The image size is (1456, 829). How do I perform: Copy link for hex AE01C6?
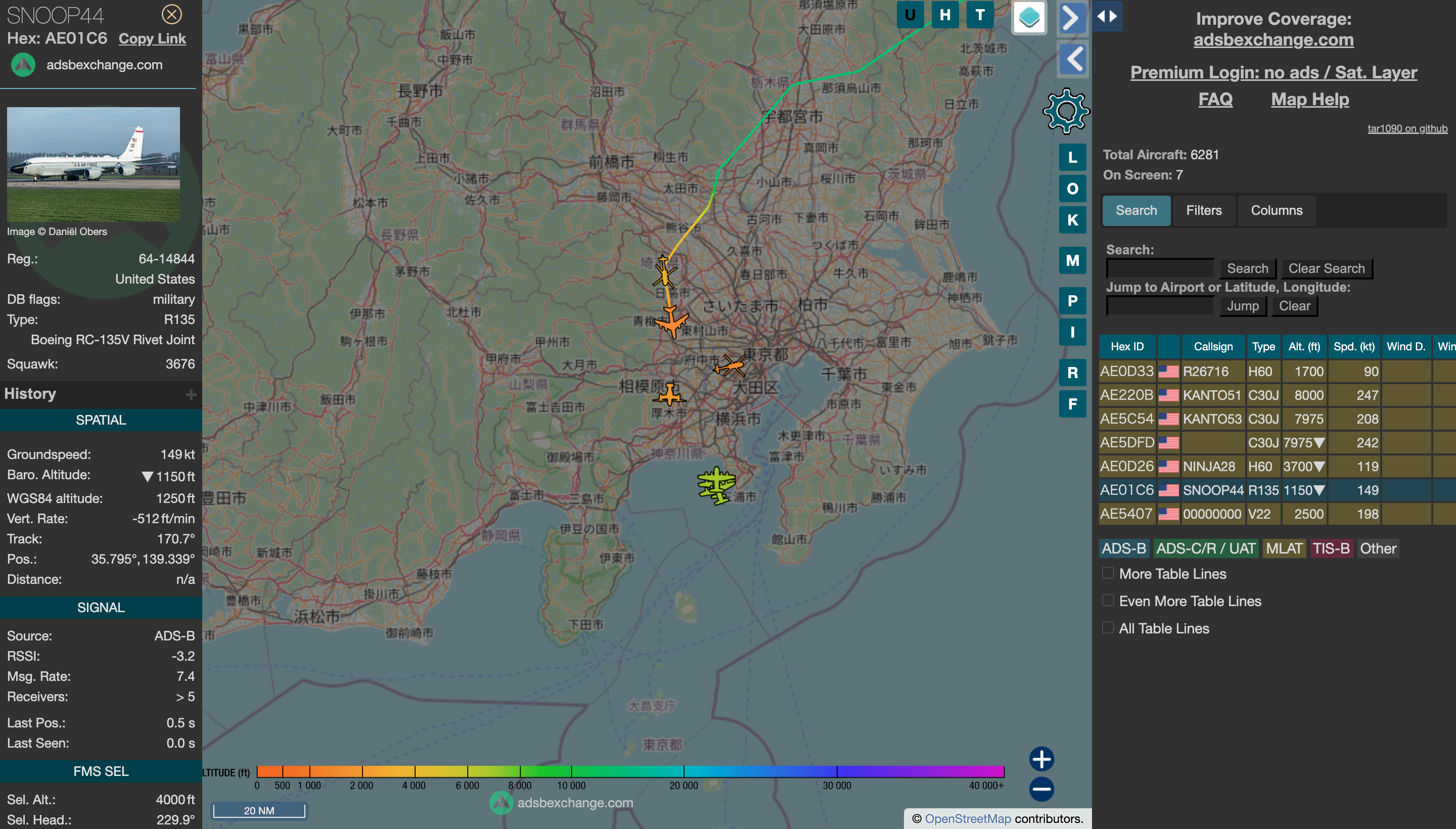[152, 39]
